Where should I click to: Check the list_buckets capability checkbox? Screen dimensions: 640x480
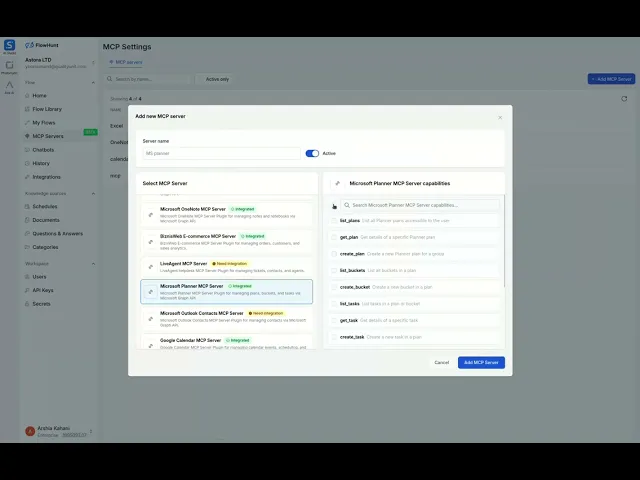click(x=334, y=270)
